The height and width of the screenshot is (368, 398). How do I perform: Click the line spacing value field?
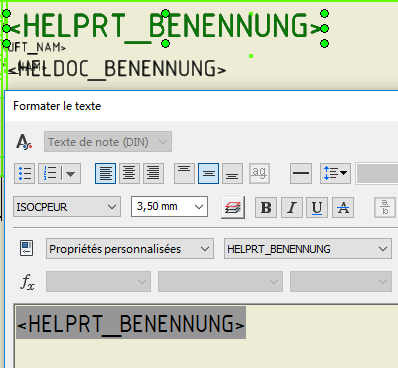tap(377, 173)
